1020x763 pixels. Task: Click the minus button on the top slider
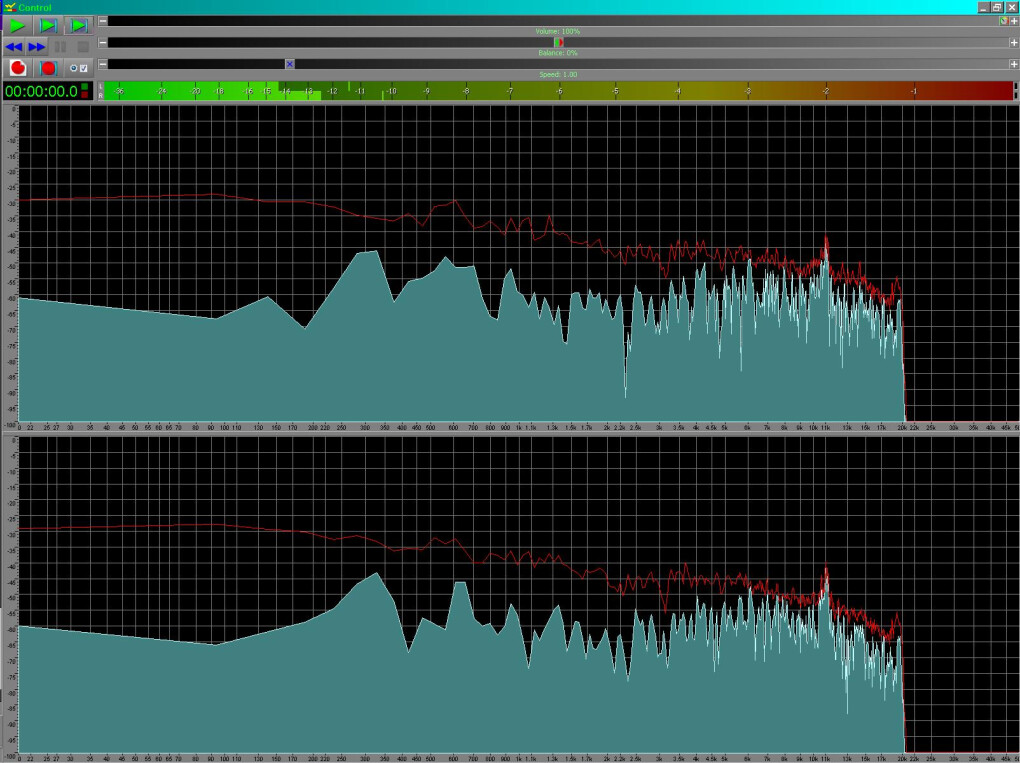pyautogui.click(x=102, y=20)
